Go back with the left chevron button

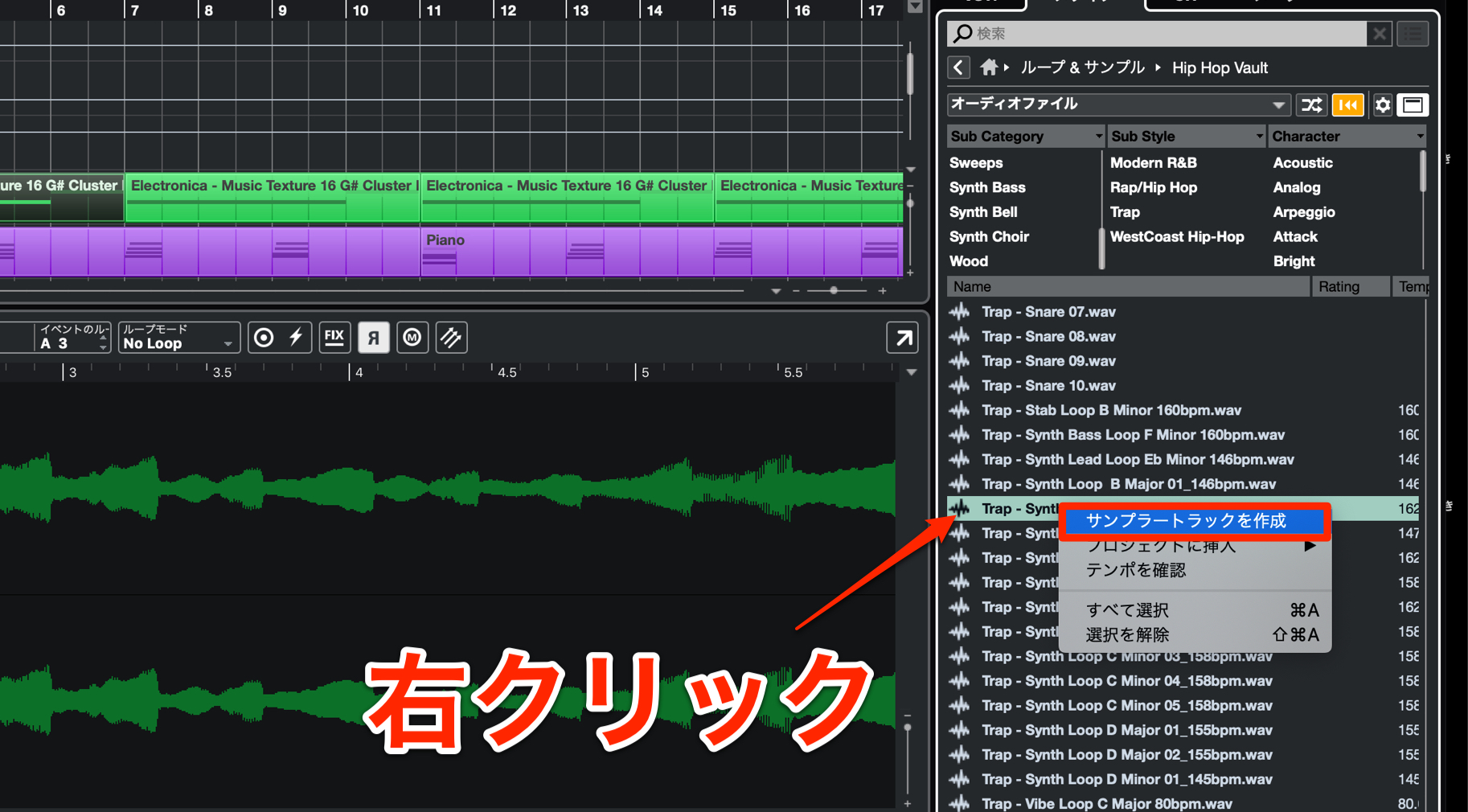[958, 68]
